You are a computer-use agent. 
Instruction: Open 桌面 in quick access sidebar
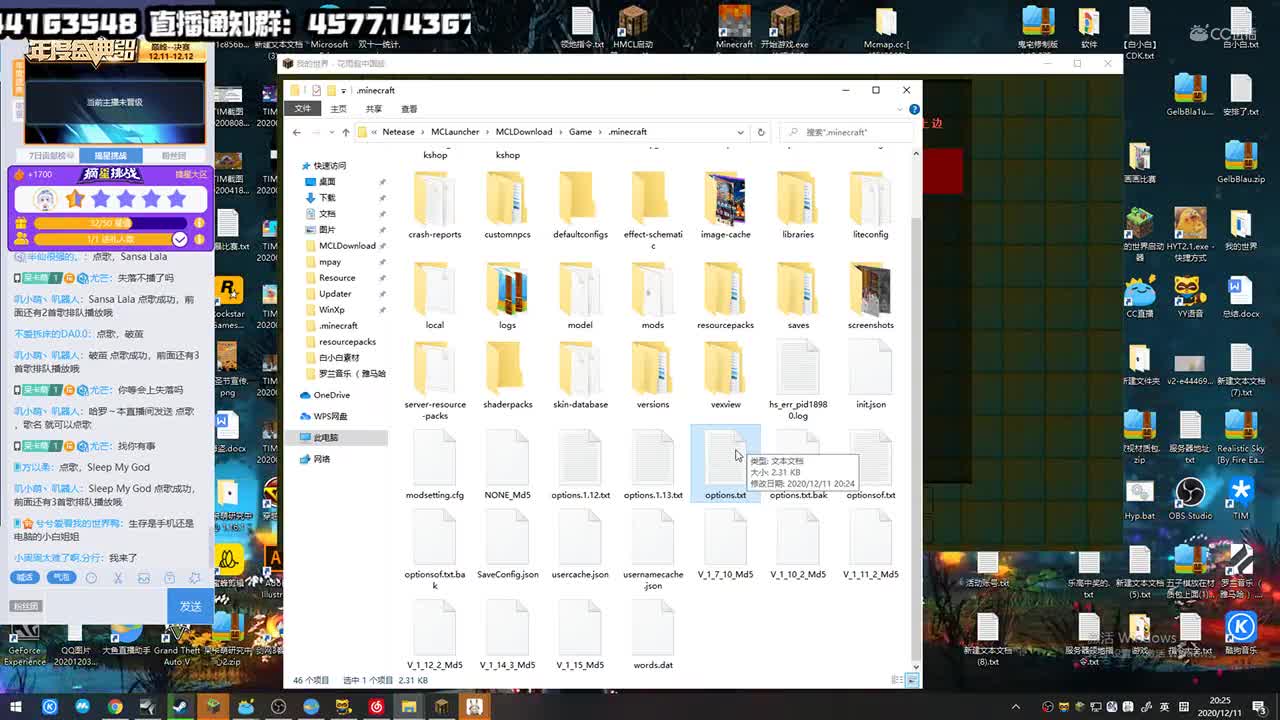pos(327,182)
